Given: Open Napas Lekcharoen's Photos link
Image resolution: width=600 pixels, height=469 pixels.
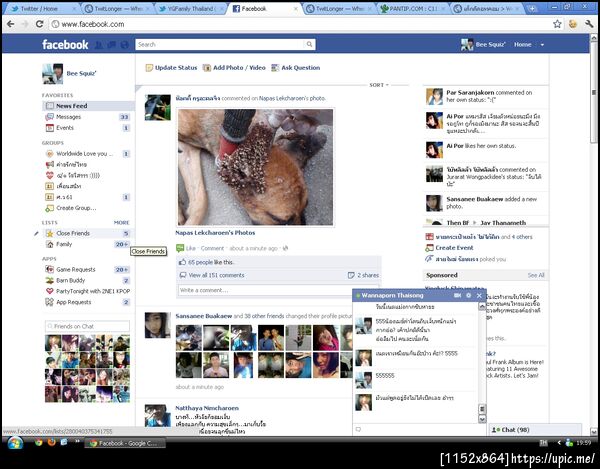Looking at the screenshot, I should [215, 233].
